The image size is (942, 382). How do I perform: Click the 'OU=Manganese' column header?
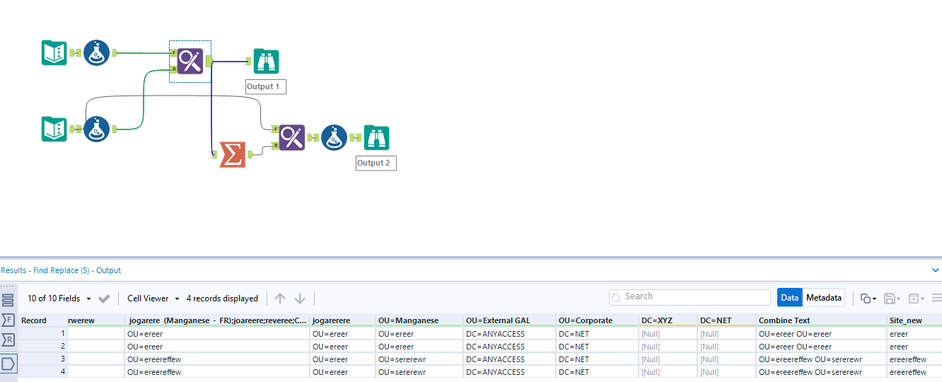pos(419,321)
